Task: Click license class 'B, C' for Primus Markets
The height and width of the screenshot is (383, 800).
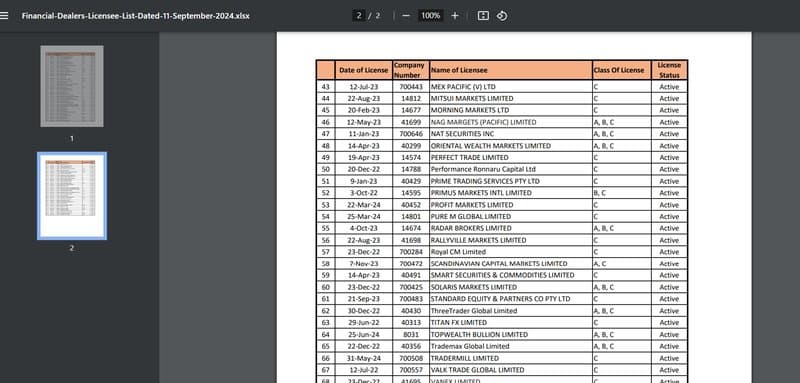Action: pos(599,193)
